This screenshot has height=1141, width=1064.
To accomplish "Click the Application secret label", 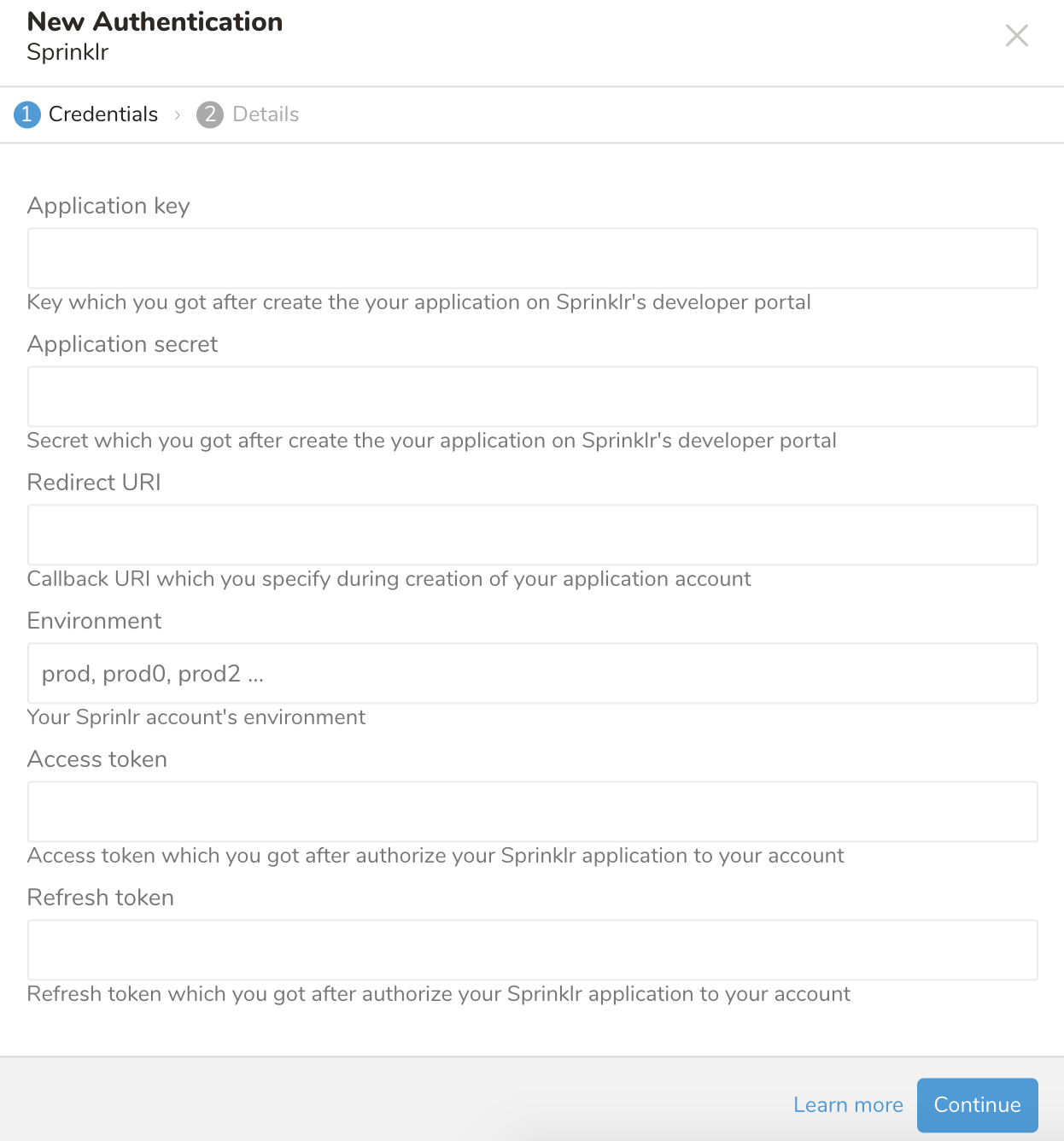I will tap(122, 344).
